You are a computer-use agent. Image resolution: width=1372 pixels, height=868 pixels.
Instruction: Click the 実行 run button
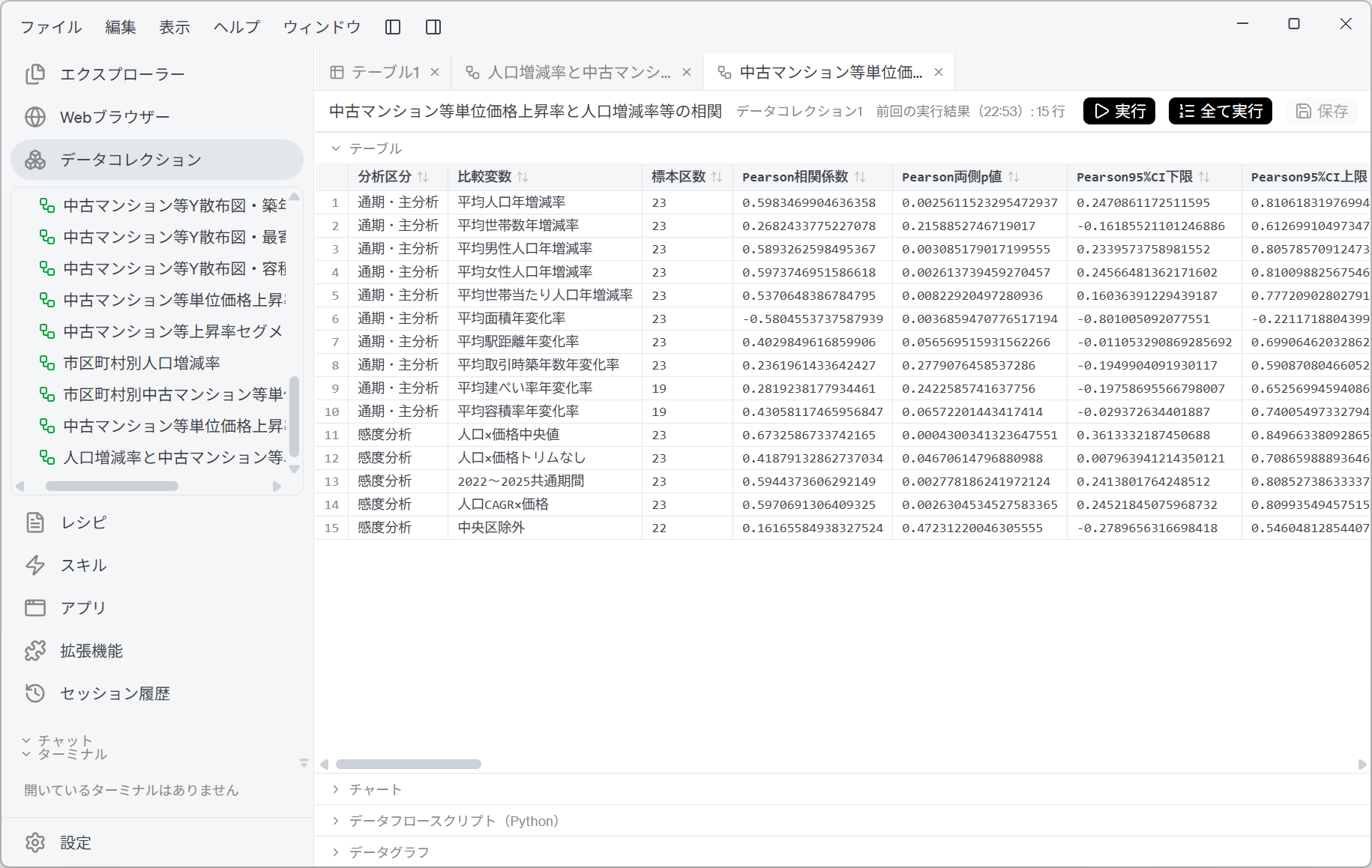1119,111
